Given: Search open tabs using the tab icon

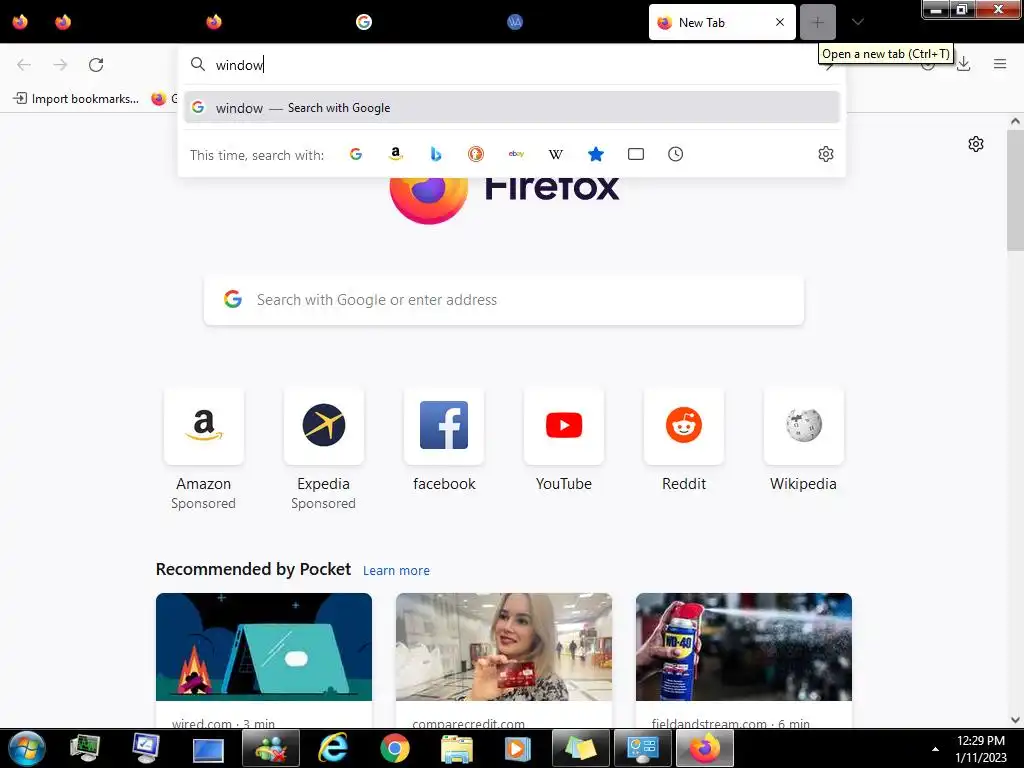Looking at the screenshot, I should coord(635,154).
